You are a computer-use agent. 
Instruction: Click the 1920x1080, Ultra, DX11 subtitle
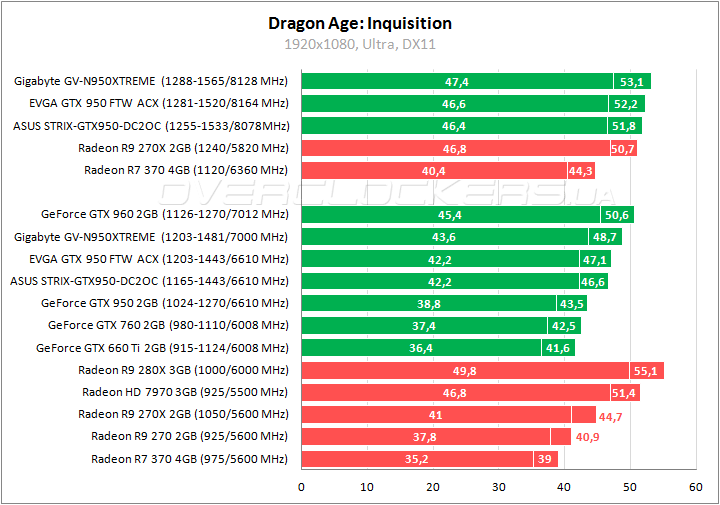point(360,44)
